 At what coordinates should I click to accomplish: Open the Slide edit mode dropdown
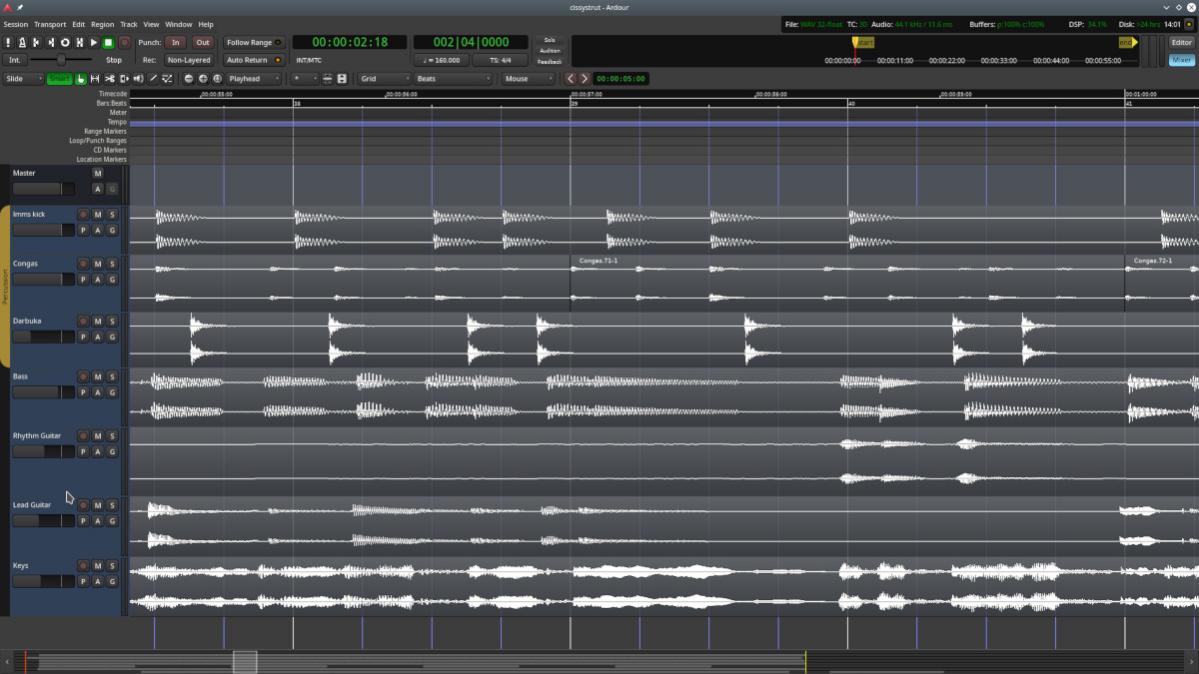[23, 79]
